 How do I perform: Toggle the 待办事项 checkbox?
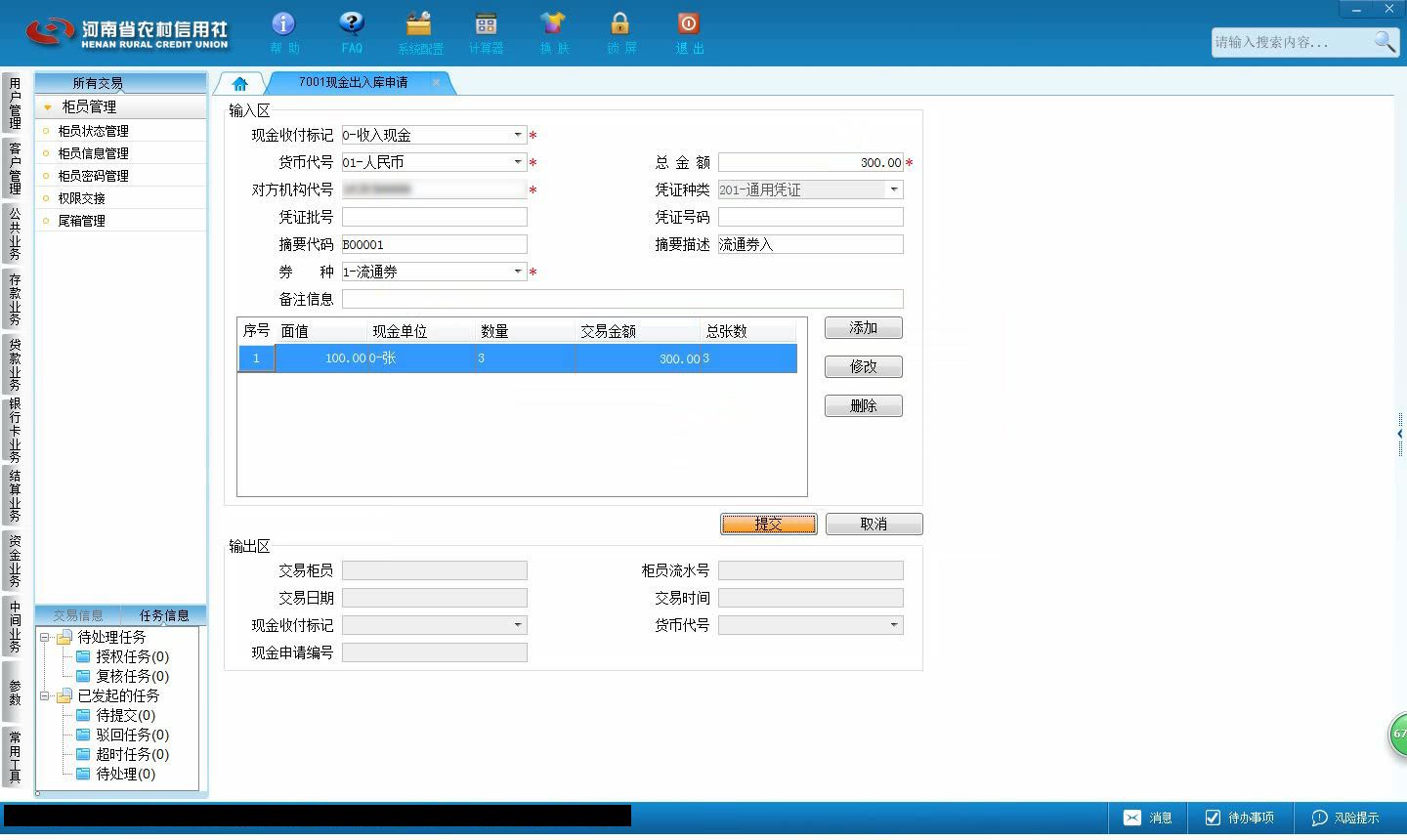pyautogui.click(x=1213, y=818)
